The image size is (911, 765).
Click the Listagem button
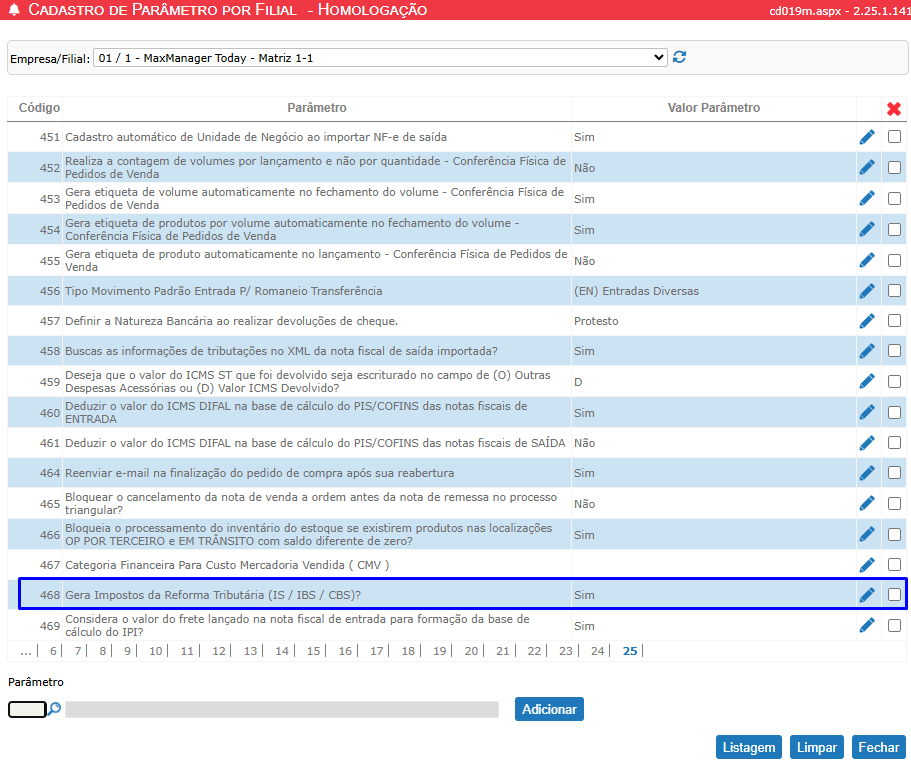[x=749, y=747]
